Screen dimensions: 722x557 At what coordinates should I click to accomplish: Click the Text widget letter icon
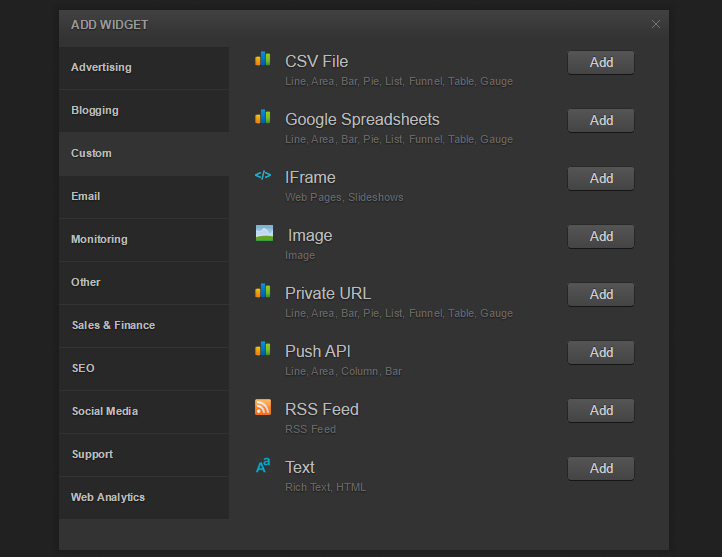pos(263,465)
